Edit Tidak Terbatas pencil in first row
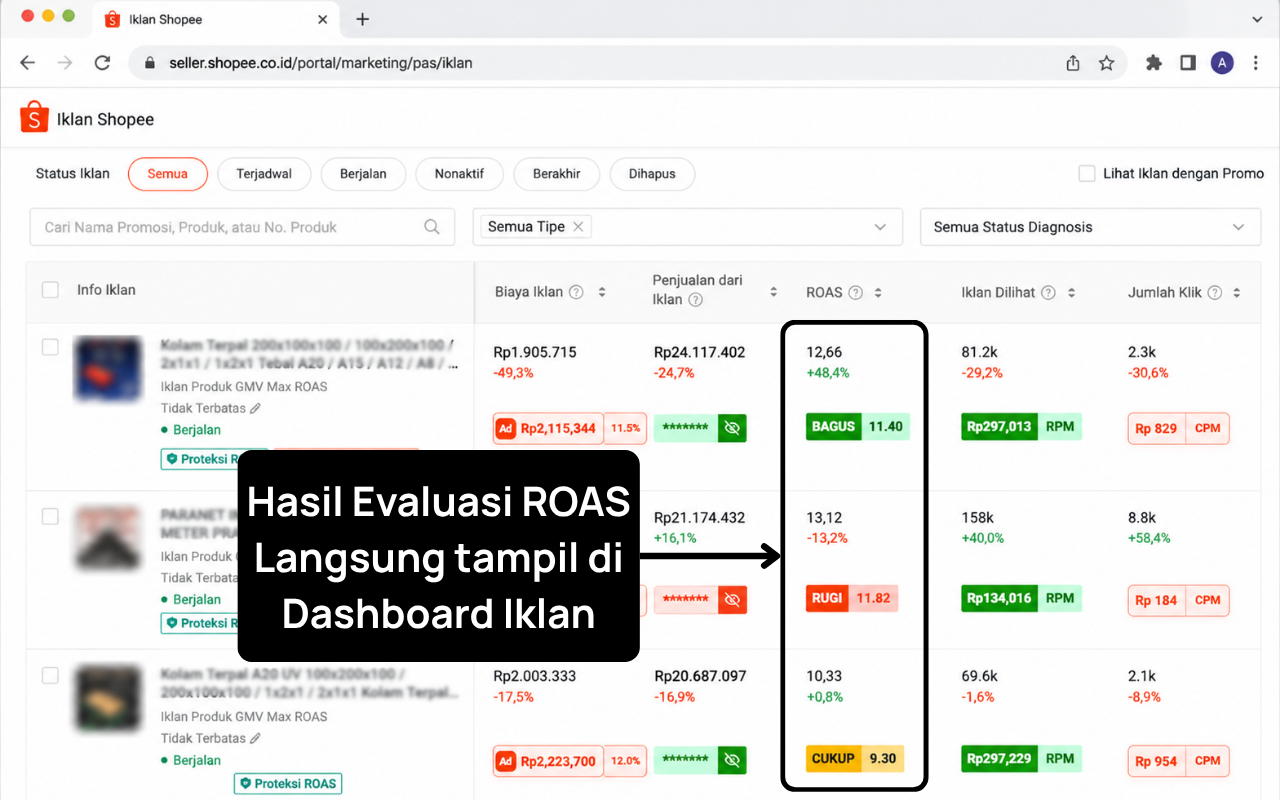Image resolution: width=1280 pixels, height=800 pixels. (256, 408)
